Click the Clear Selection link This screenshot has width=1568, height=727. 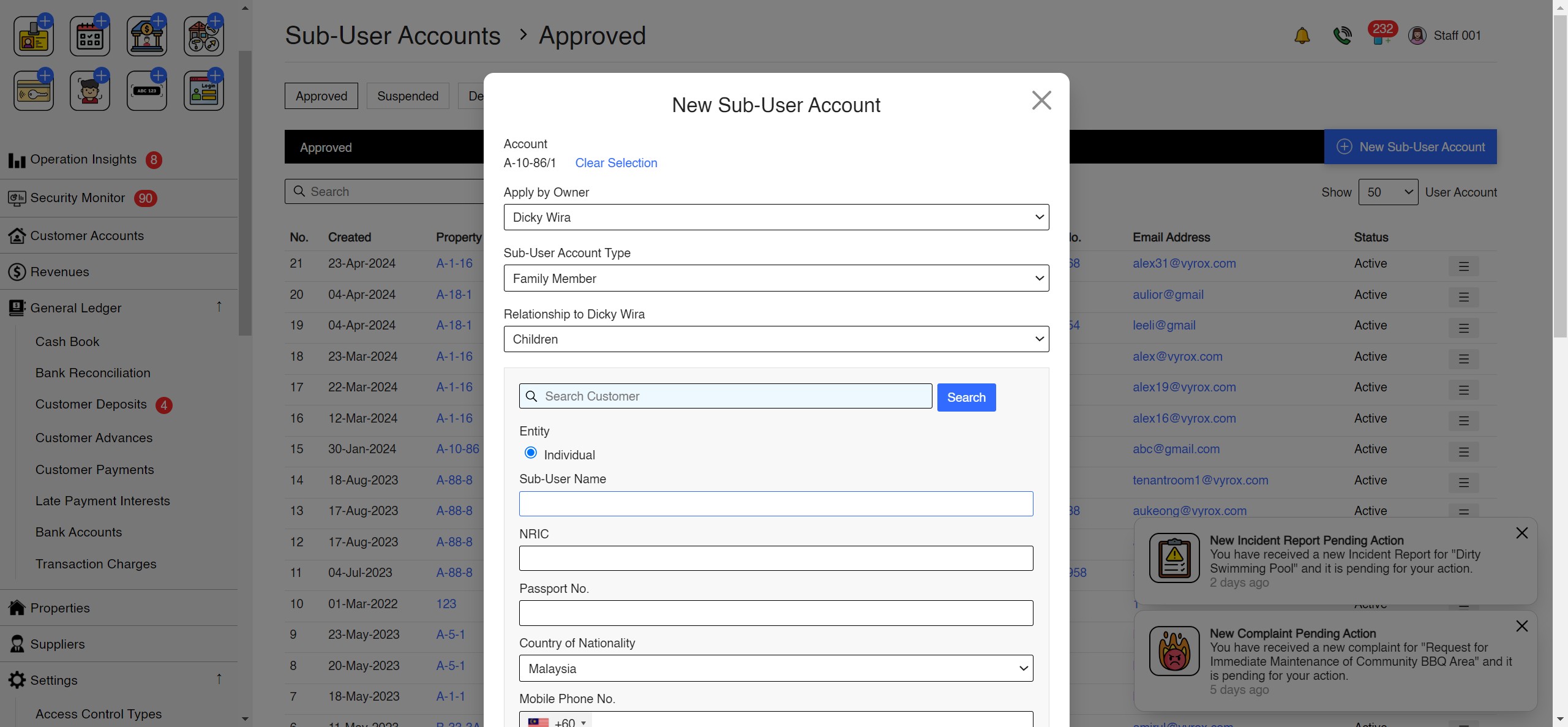pos(616,163)
